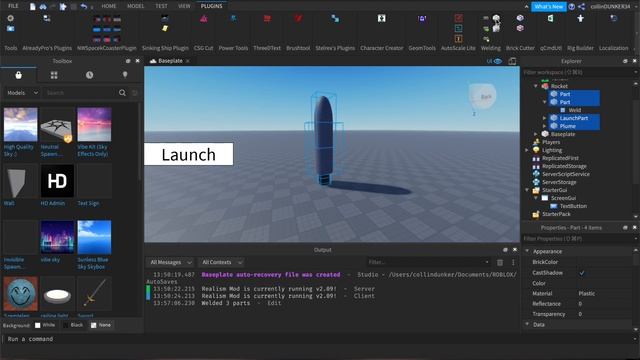Expand the Lighting service arrow

click(x=527, y=150)
